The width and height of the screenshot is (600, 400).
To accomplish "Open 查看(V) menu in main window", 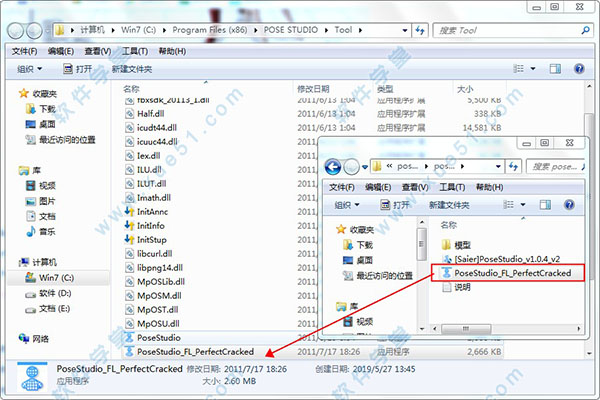I will [98, 51].
